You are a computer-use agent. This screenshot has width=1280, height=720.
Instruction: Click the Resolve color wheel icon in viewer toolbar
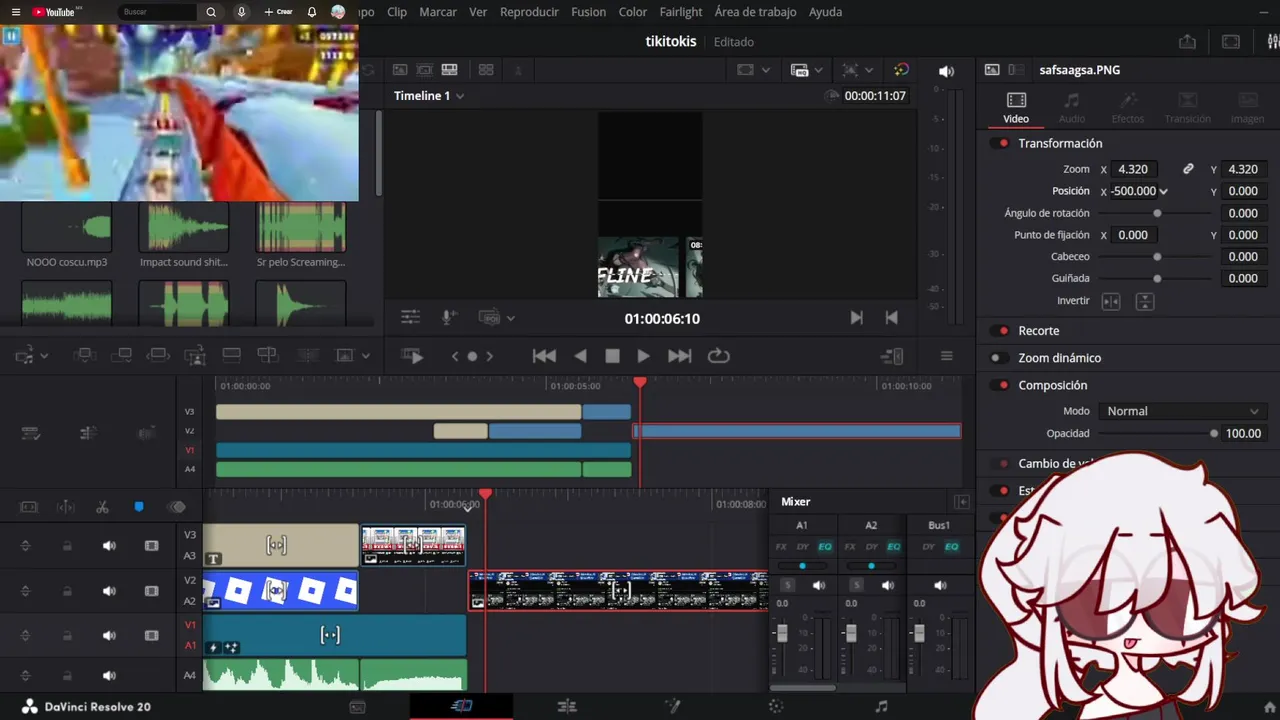point(901,70)
